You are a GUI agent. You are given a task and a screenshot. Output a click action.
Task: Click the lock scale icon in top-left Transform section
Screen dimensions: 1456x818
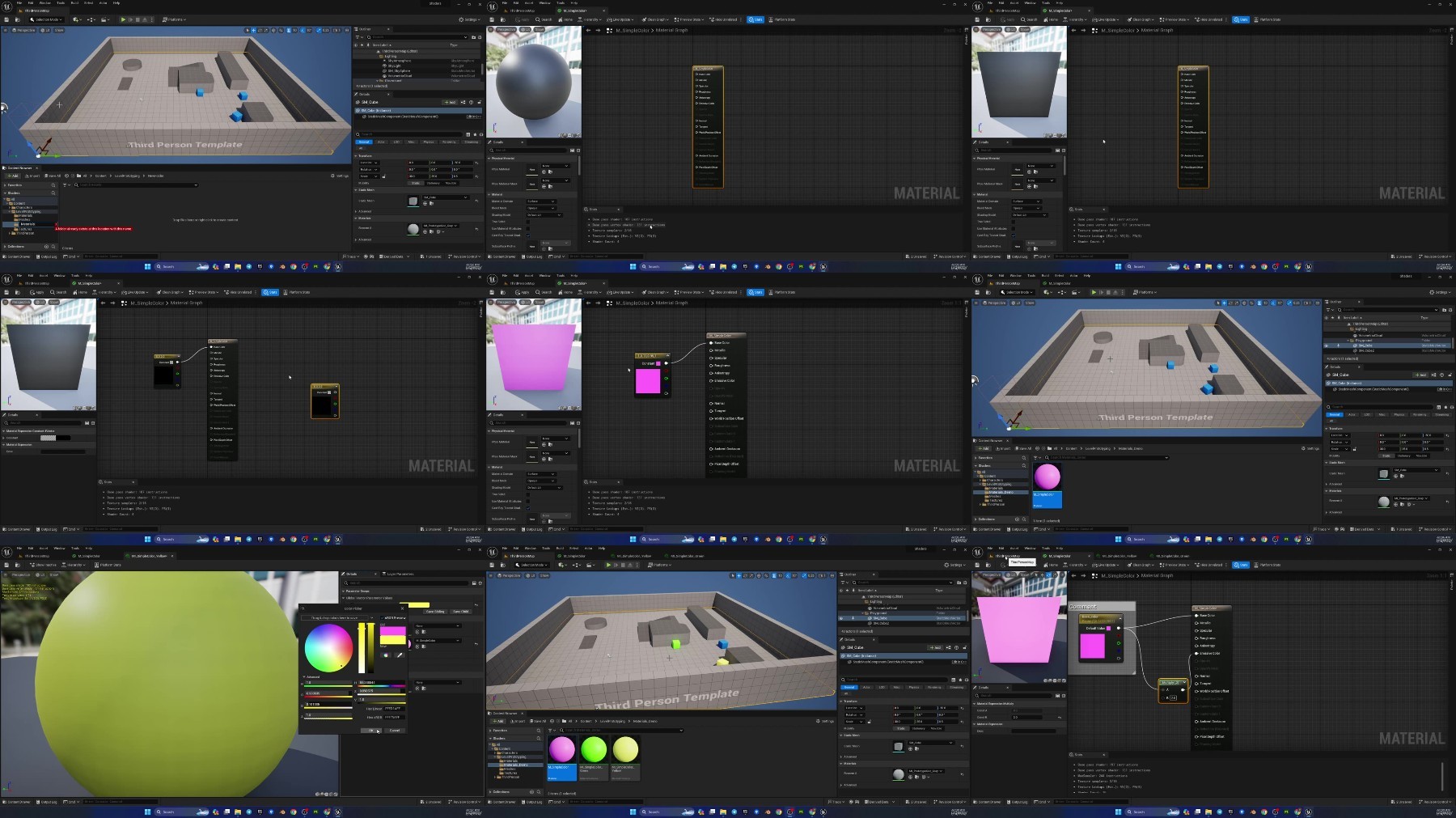tap(384, 176)
